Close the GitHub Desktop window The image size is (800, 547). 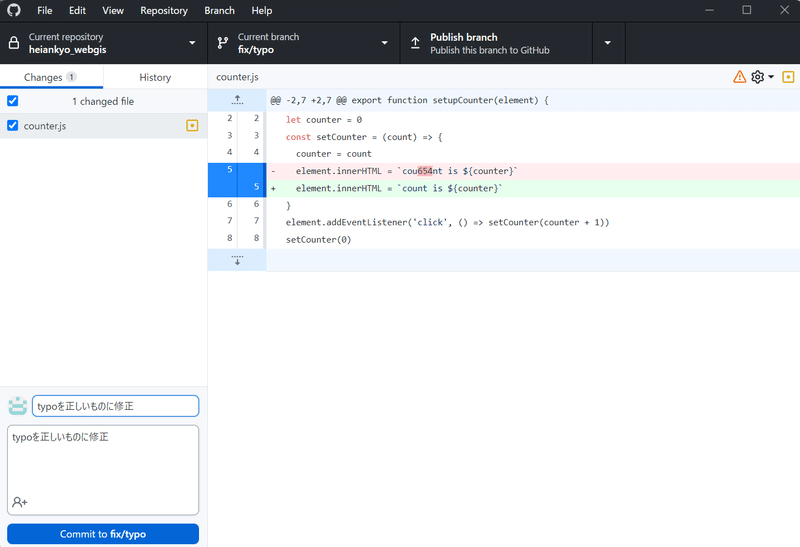pos(785,10)
